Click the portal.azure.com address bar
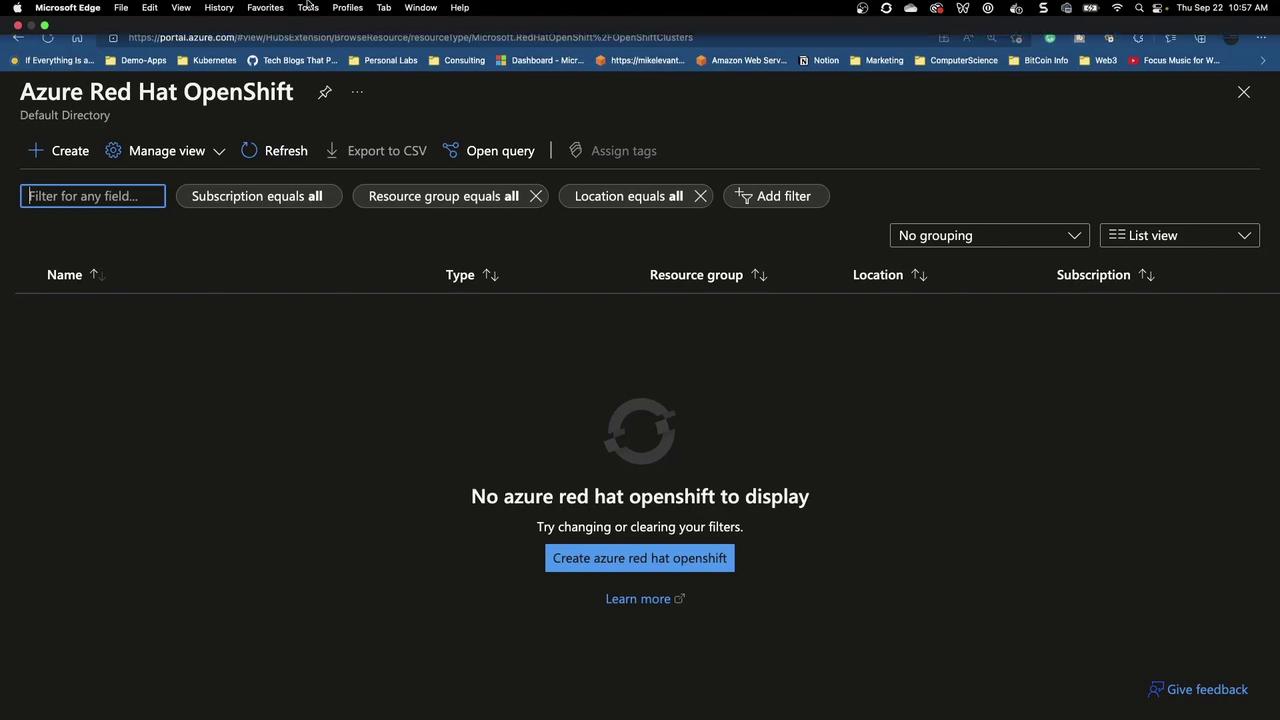Viewport: 1280px width, 720px height. (410, 37)
